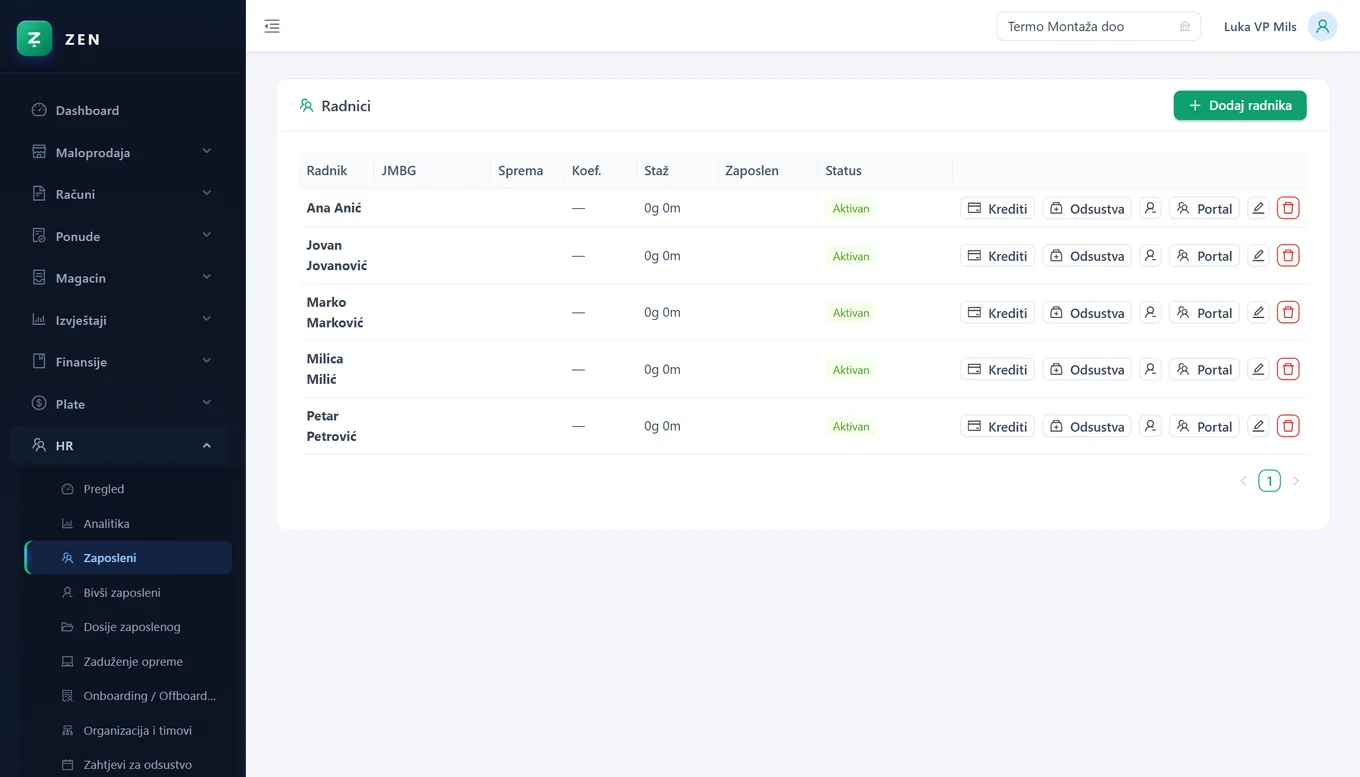Edit Petar Petrović with the pencil icon
This screenshot has width=1360, height=777.
coord(1258,426)
